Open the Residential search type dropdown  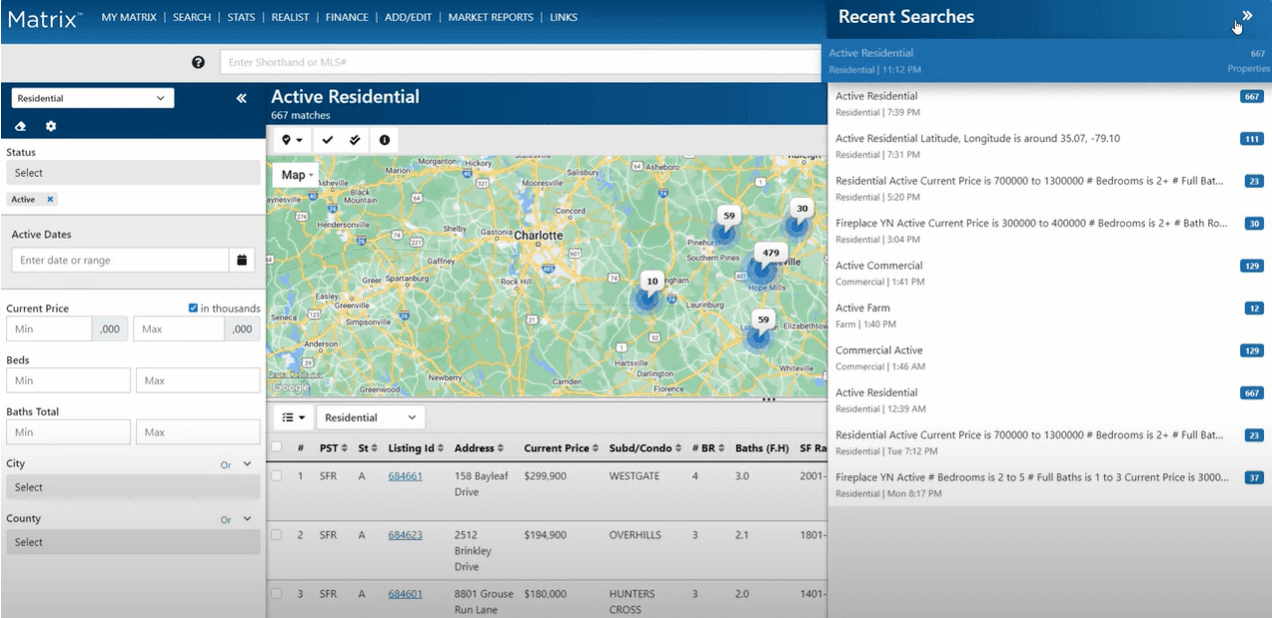[92, 97]
